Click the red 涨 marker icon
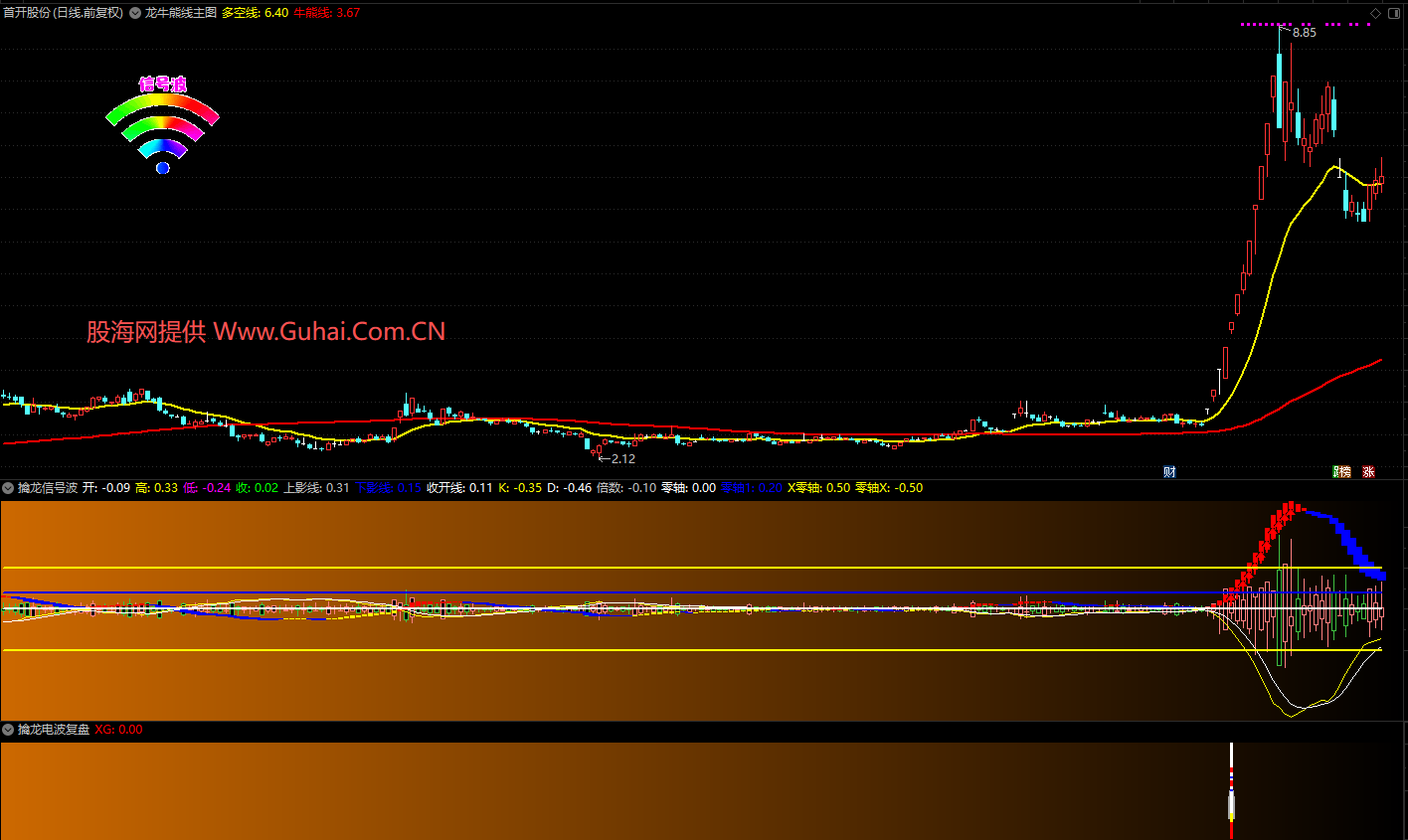 tap(1368, 472)
